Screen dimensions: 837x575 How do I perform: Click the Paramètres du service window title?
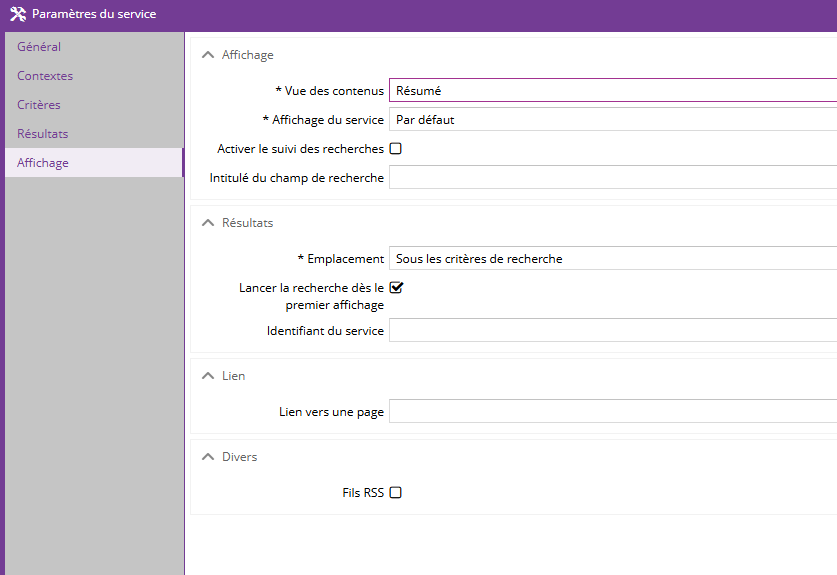click(94, 15)
